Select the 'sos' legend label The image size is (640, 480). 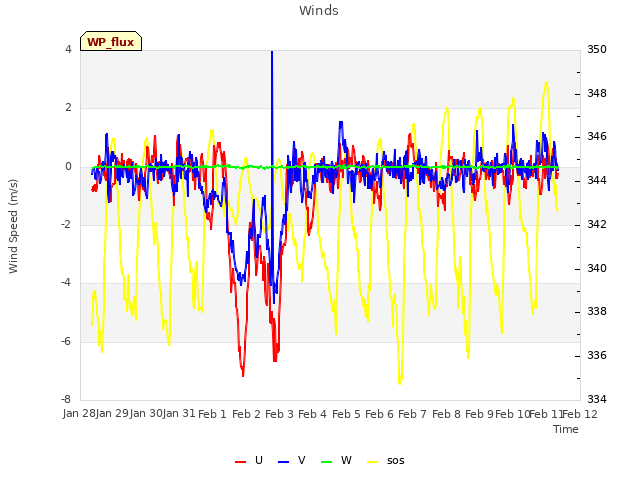pos(396,461)
